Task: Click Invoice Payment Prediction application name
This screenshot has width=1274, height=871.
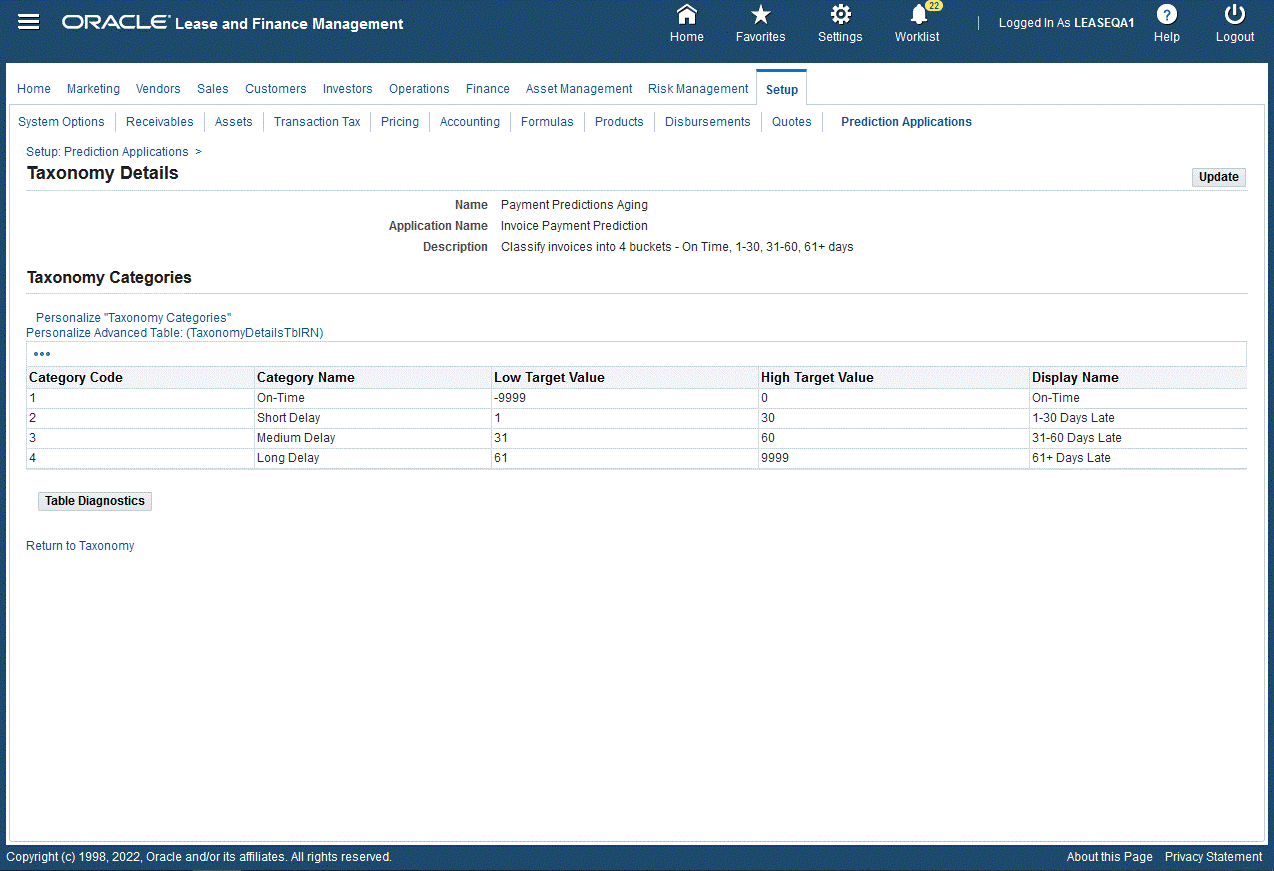Action: [574, 226]
